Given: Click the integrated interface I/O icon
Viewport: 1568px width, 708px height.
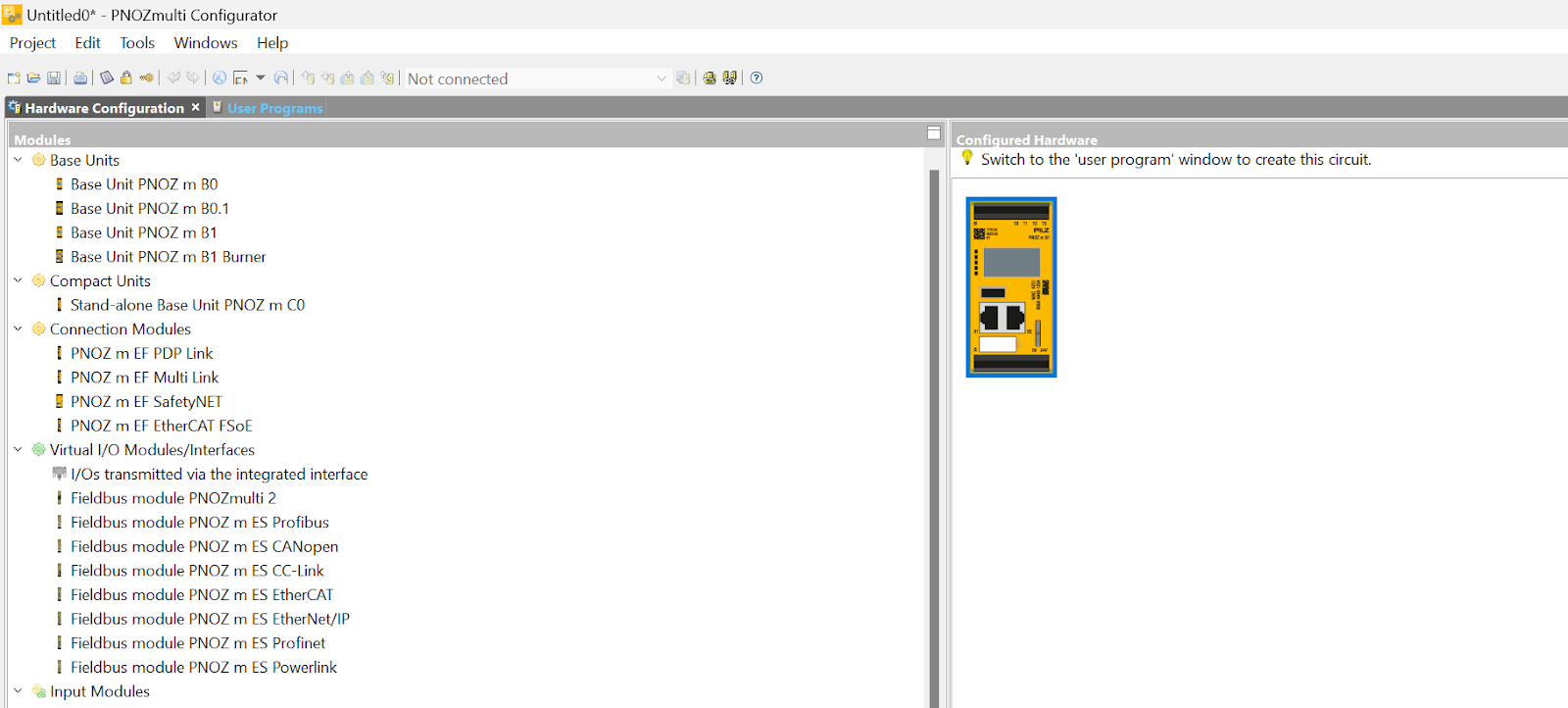Looking at the screenshot, I should [59, 474].
